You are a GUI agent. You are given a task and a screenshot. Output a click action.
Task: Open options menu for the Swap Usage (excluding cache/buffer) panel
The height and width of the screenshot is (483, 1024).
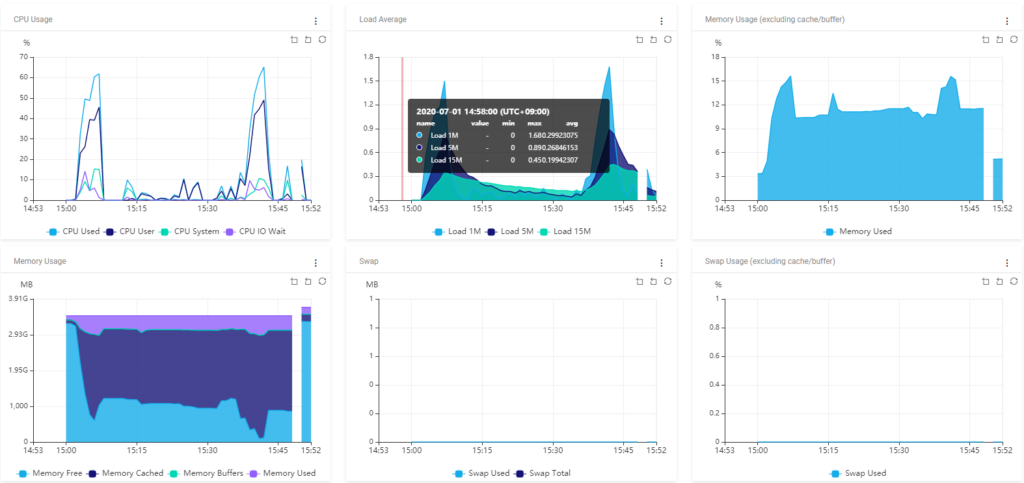[x=1007, y=263]
